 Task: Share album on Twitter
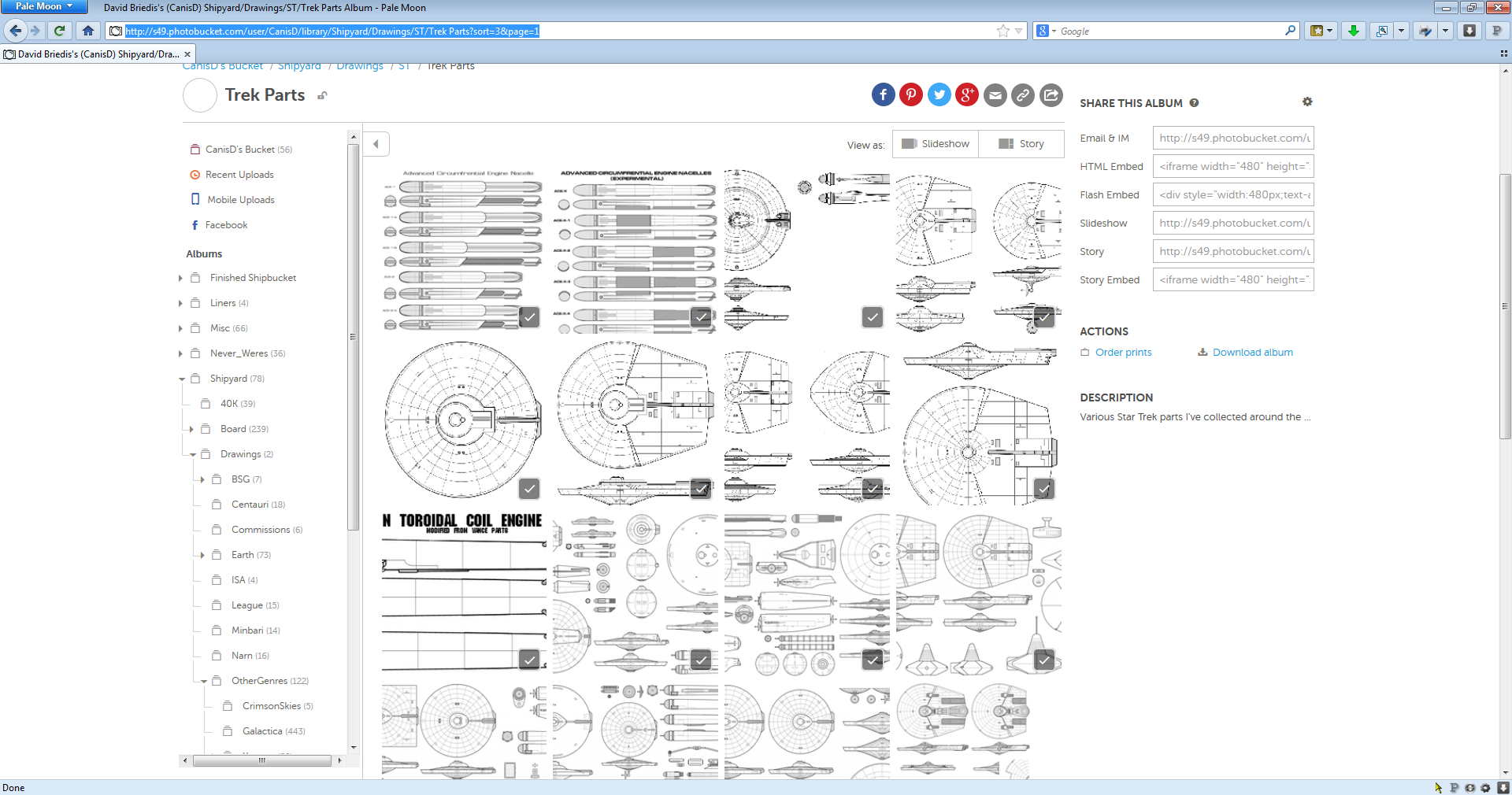click(939, 95)
